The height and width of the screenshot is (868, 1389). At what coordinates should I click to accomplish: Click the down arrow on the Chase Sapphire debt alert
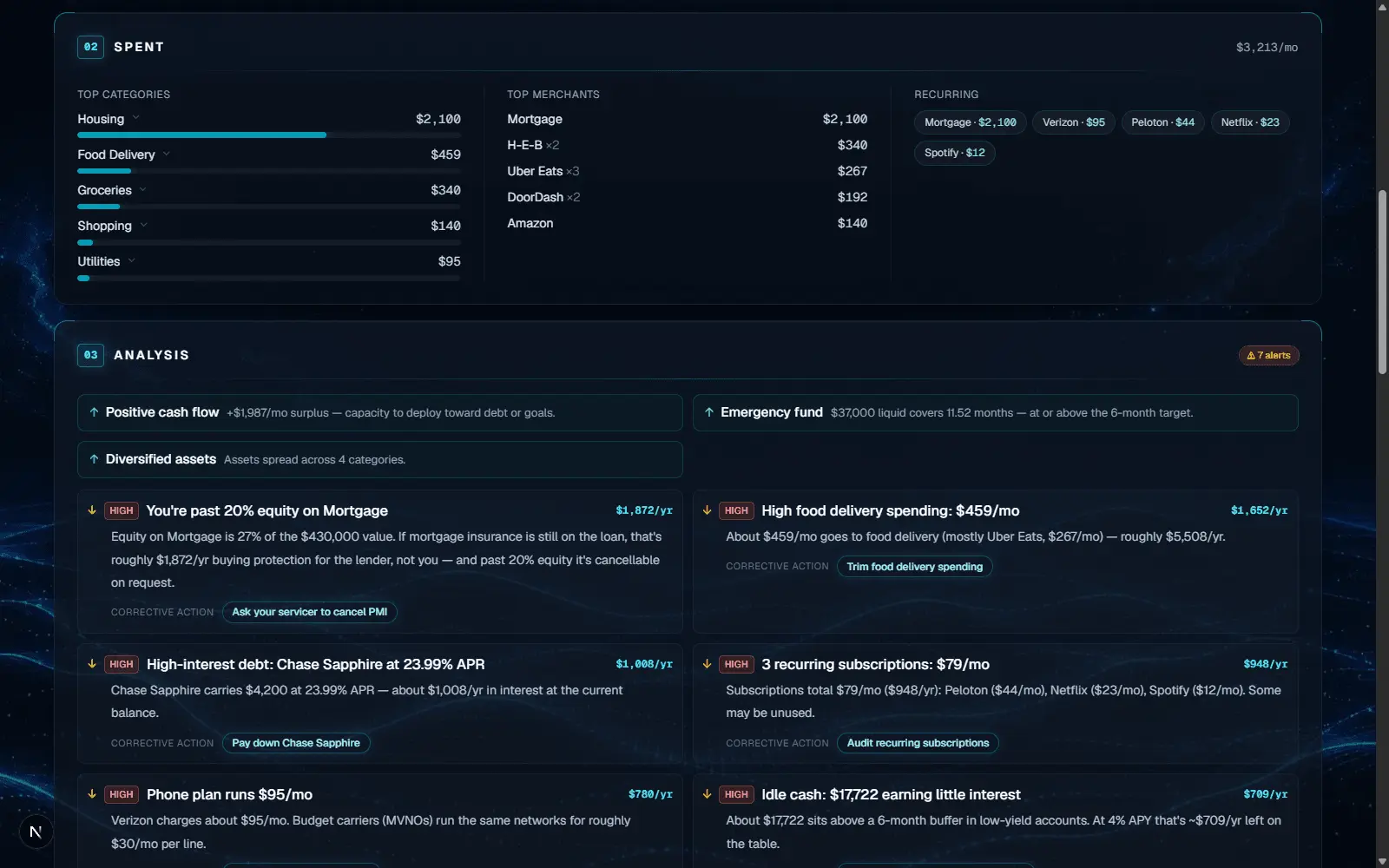click(x=92, y=664)
